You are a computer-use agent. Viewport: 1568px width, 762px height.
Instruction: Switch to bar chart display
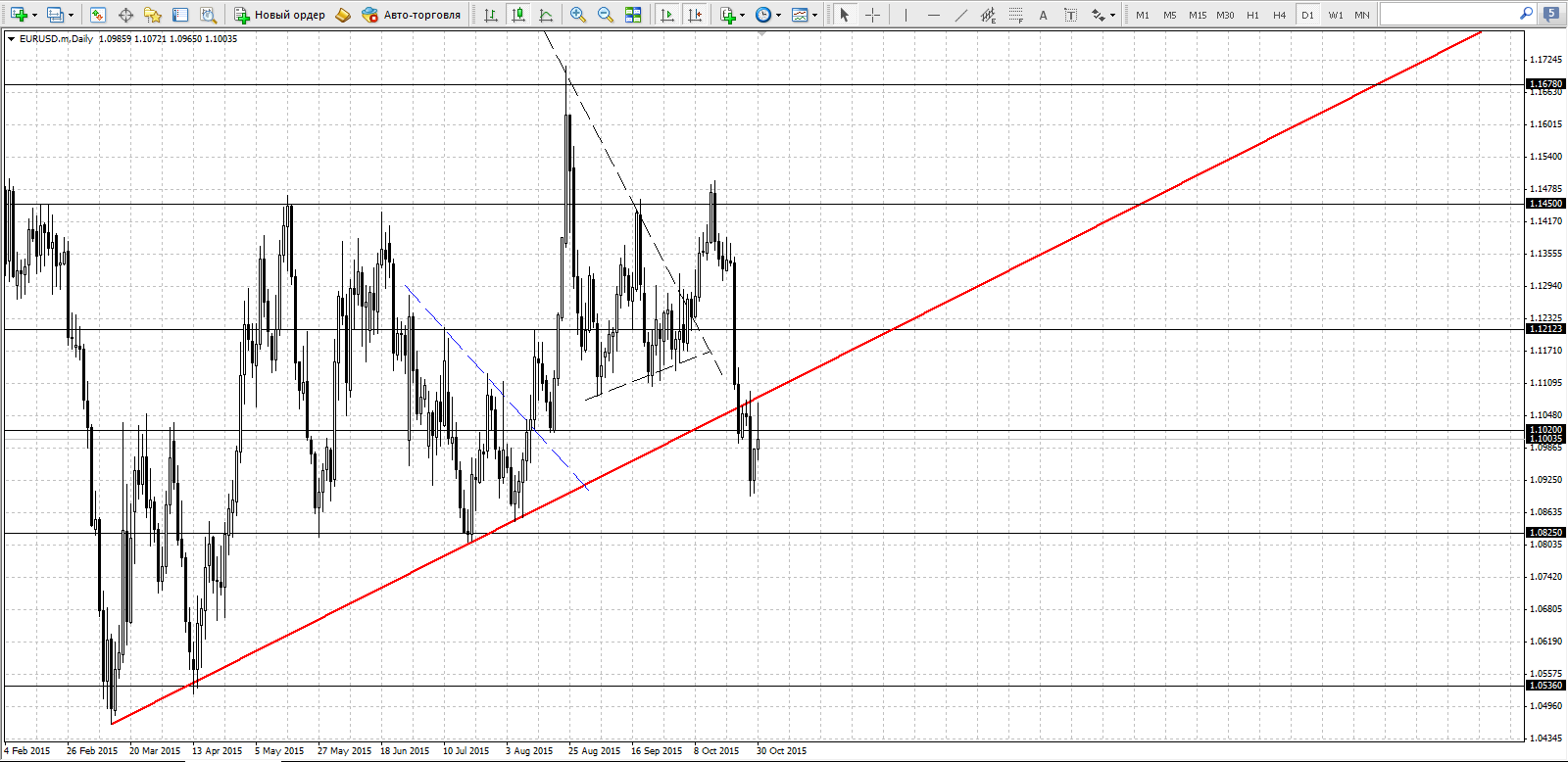click(491, 15)
